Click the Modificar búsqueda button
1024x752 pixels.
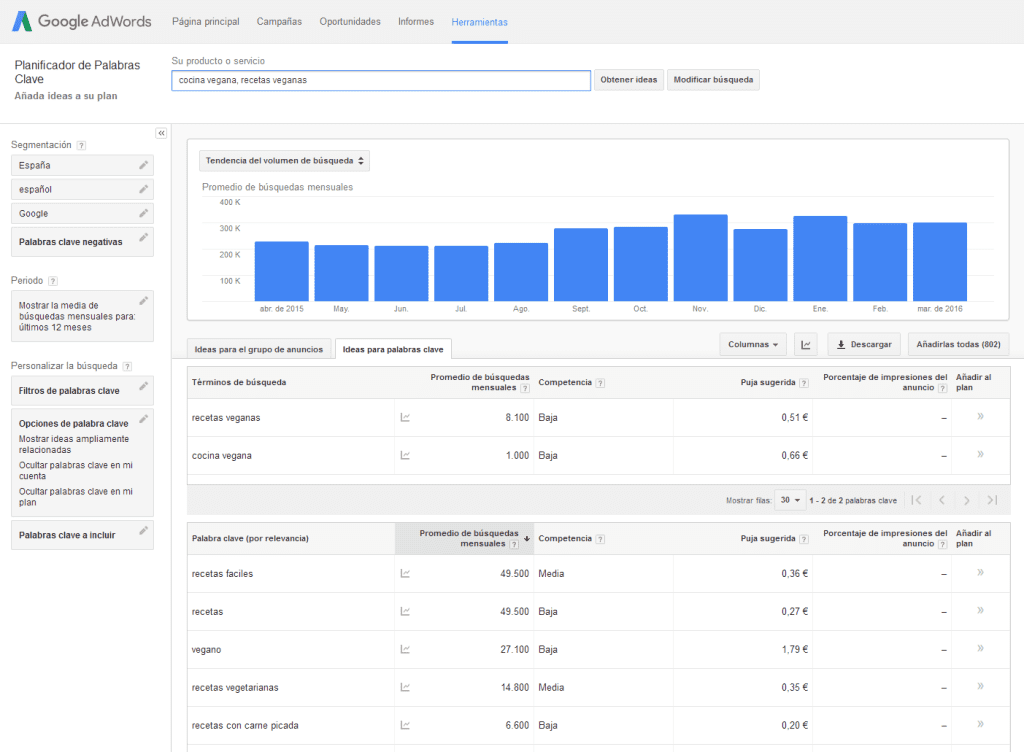(x=713, y=80)
